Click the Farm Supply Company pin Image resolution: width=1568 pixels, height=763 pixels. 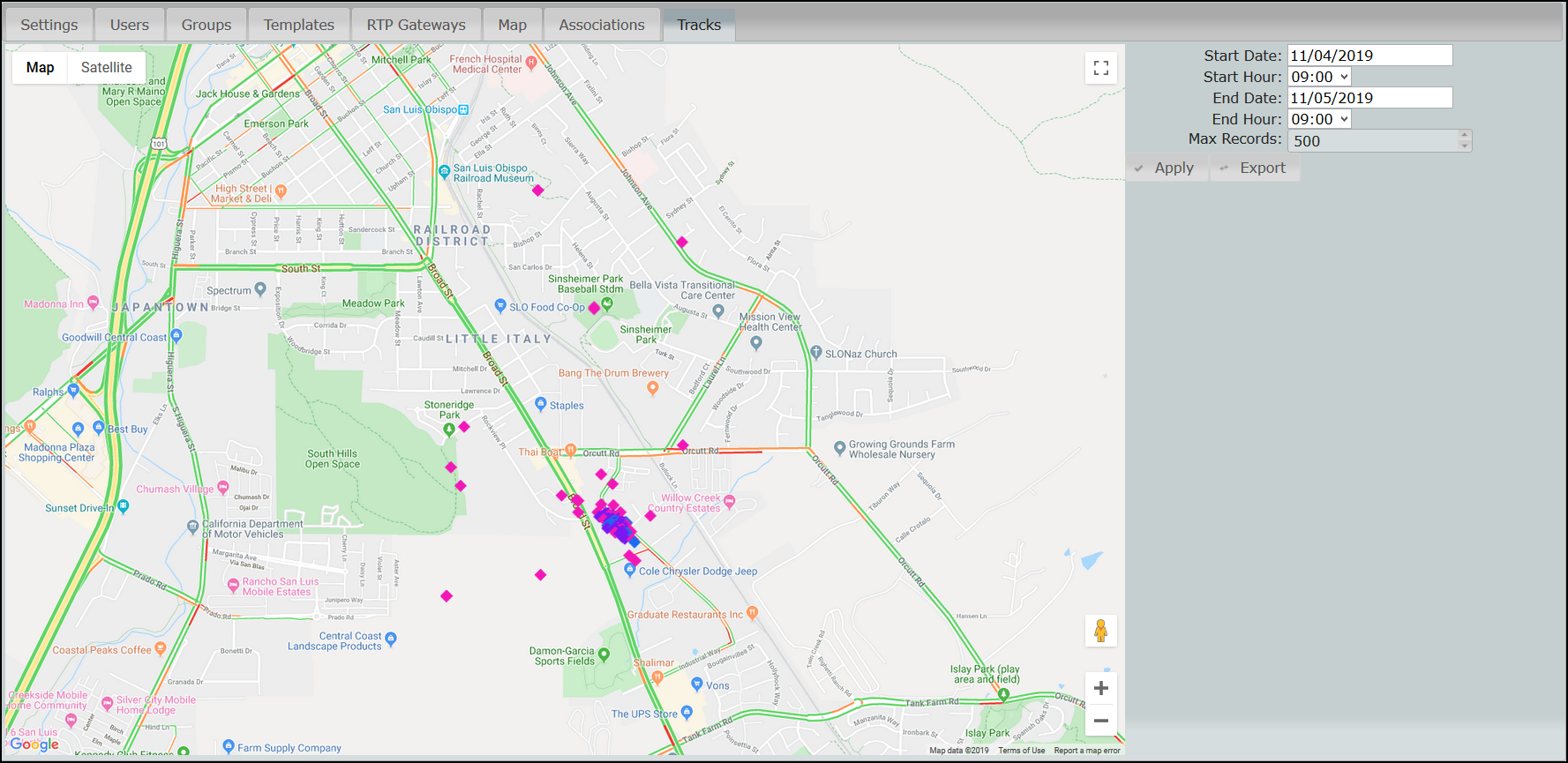point(229,746)
